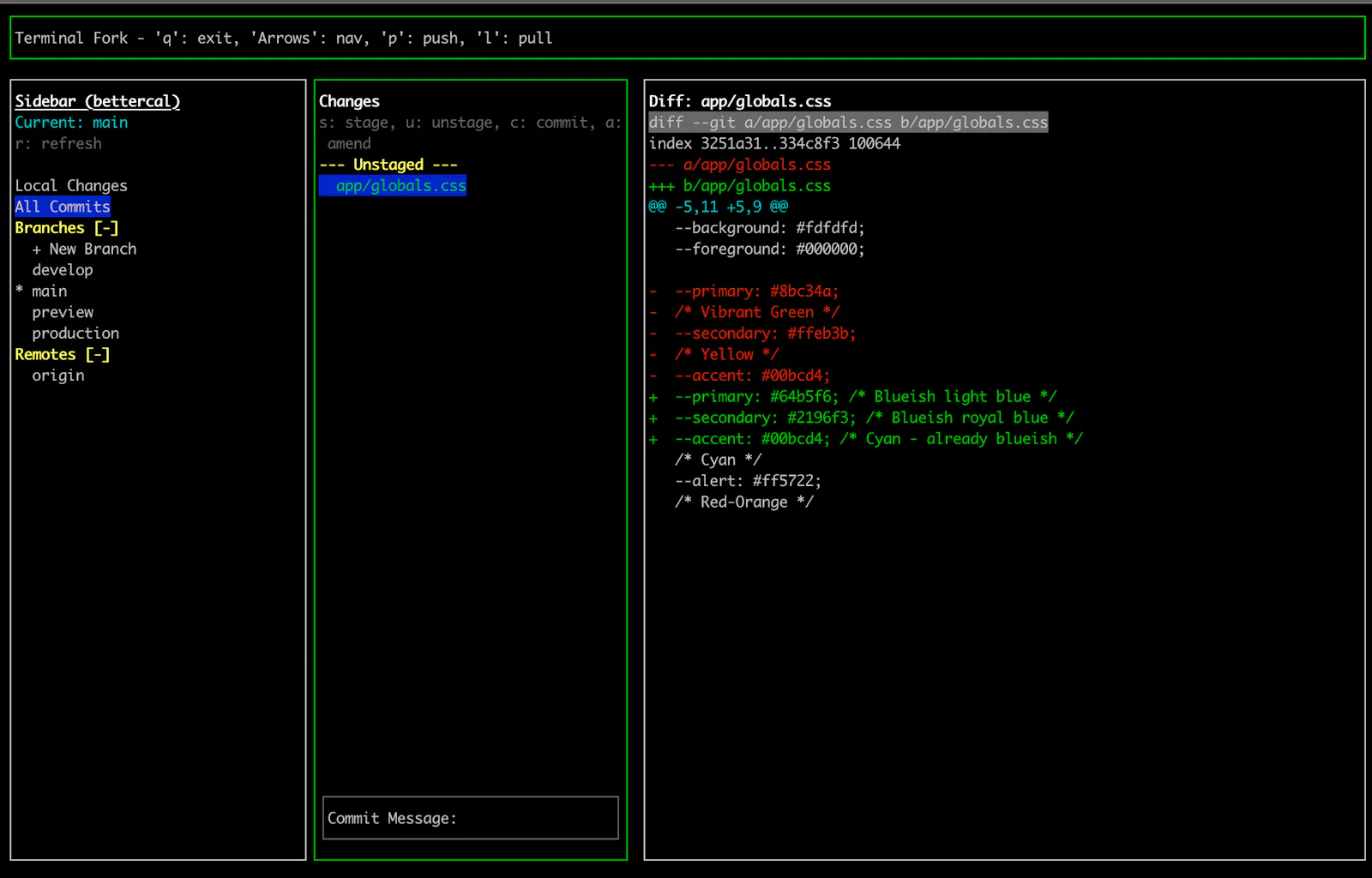Click the '@@ -5,11 +5,9 @@' hunk header
The height and width of the screenshot is (878, 1372).
[x=719, y=207]
